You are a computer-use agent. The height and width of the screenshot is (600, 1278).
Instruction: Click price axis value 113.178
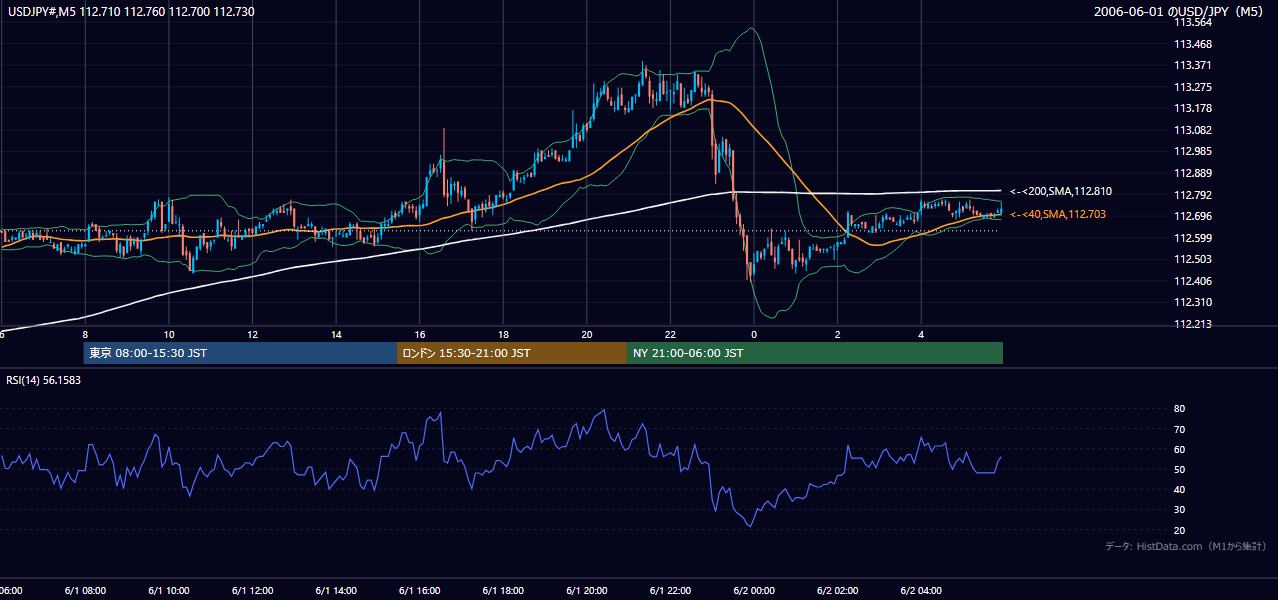(1192, 108)
